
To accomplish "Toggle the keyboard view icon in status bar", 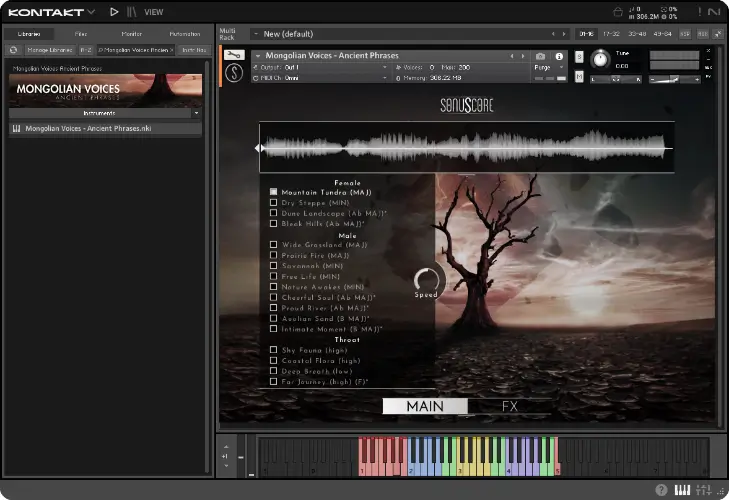I will point(683,490).
